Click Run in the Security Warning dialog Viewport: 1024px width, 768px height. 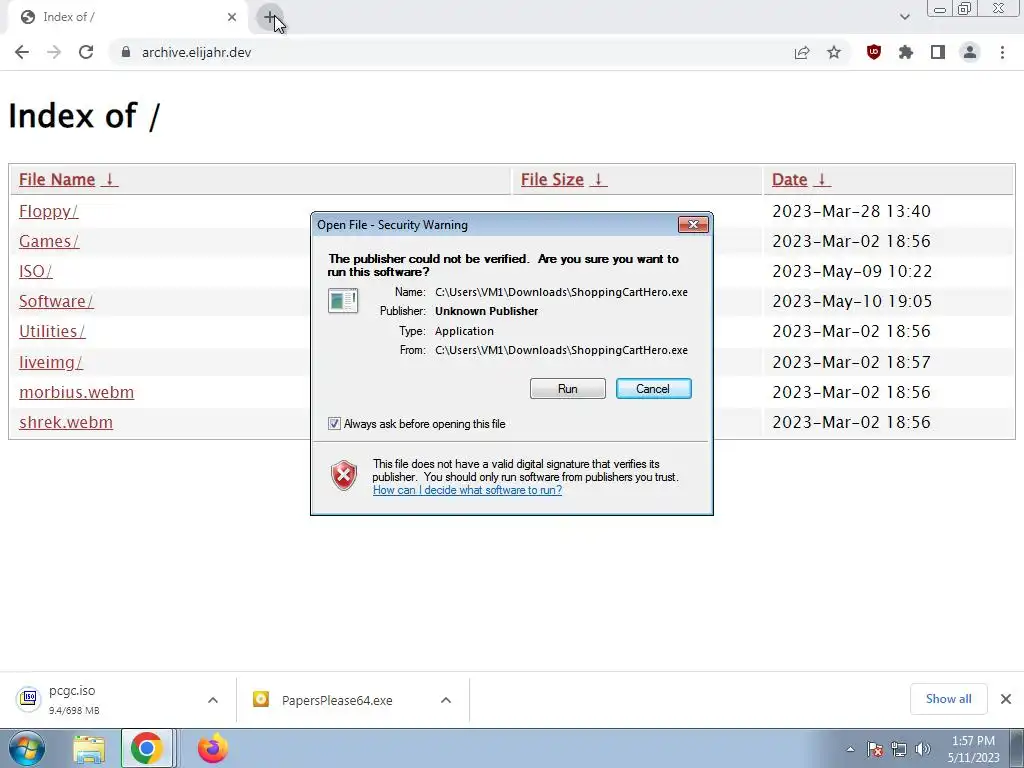click(568, 389)
